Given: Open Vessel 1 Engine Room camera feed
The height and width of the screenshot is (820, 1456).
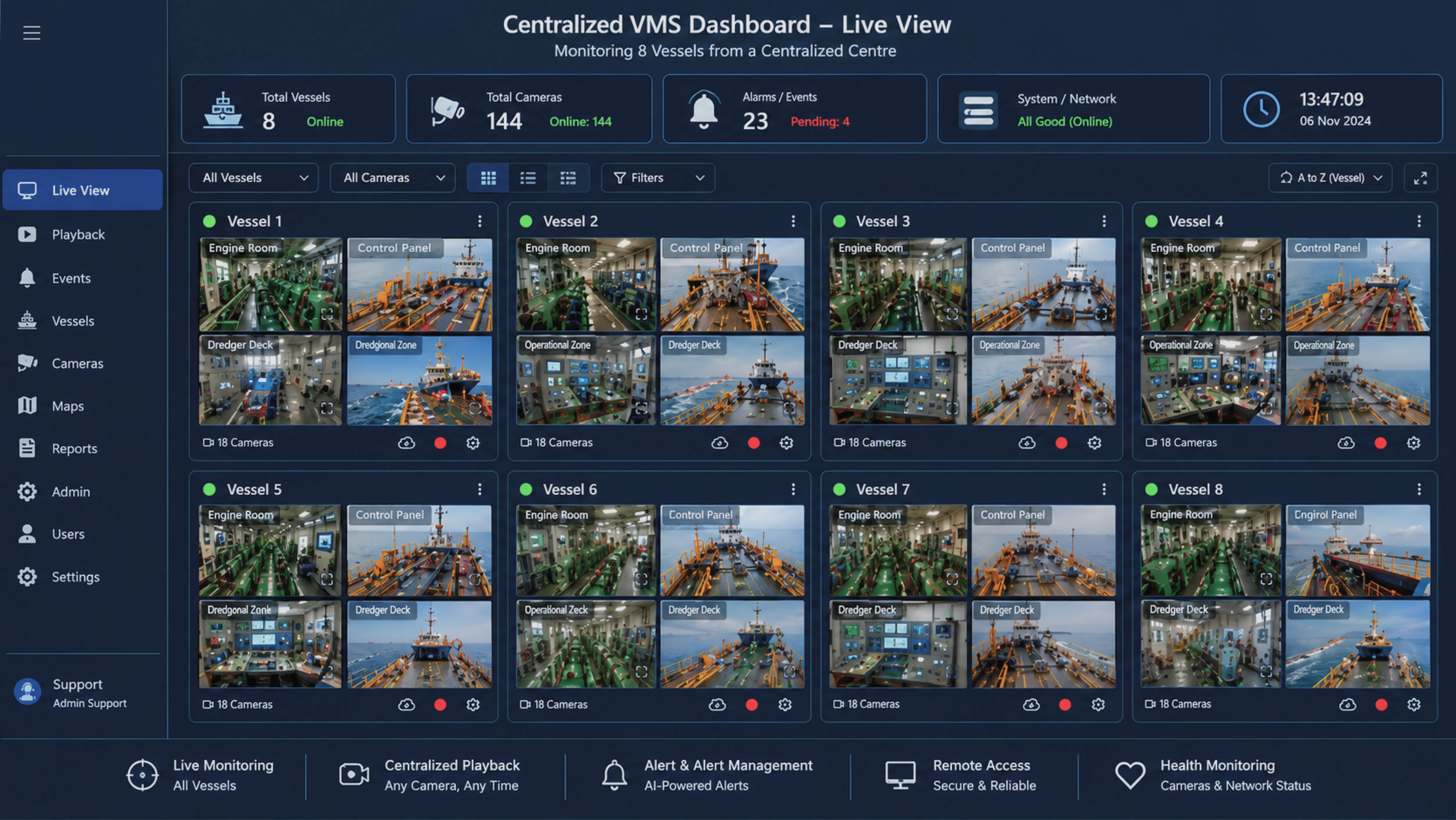Looking at the screenshot, I should point(271,285).
